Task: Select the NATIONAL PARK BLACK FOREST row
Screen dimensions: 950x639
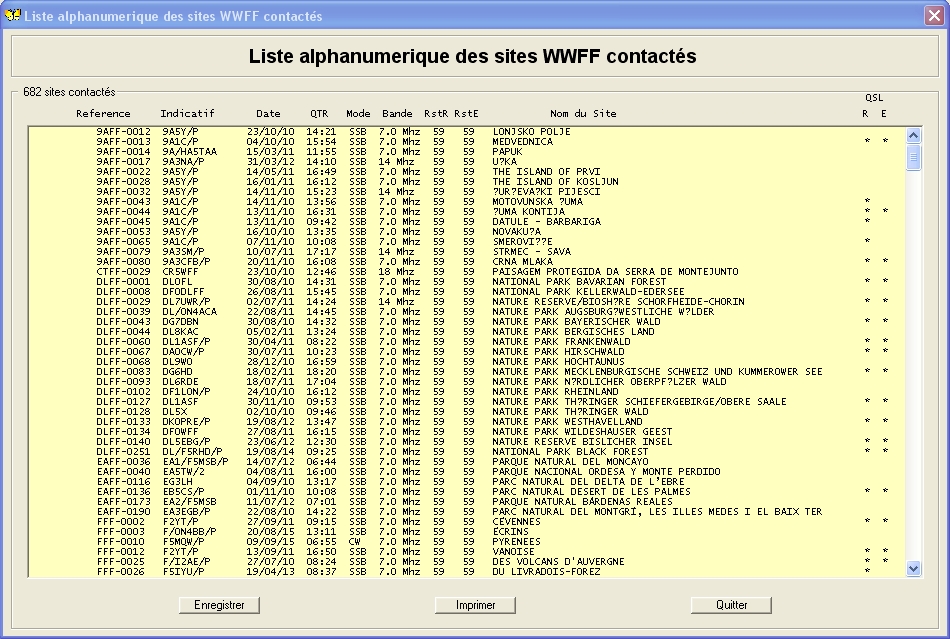Action: click(467, 451)
